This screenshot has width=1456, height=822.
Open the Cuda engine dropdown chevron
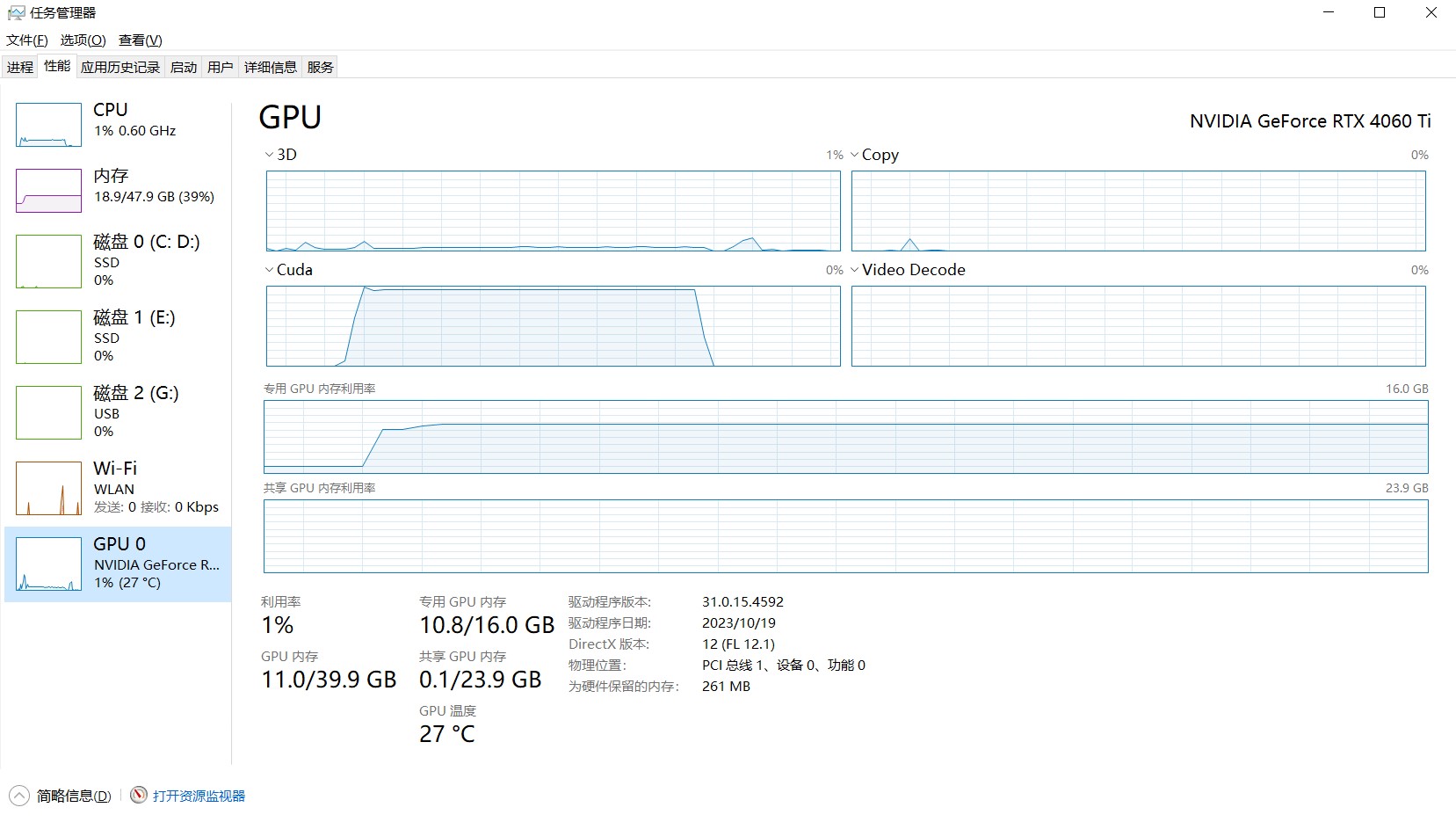tap(269, 270)
